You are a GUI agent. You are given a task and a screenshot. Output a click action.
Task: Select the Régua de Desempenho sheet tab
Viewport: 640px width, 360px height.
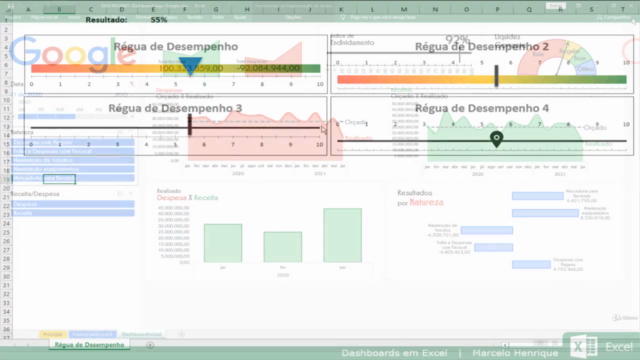click(x=89, y=345)
